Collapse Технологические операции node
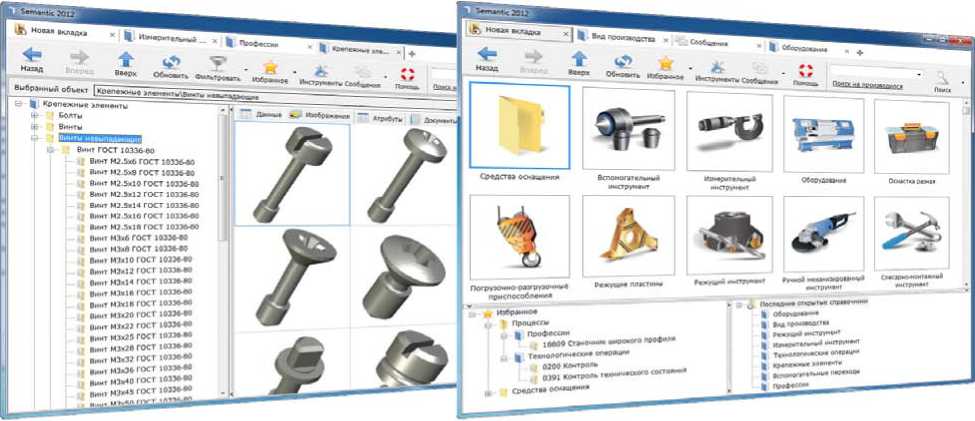Image resolution: width=975 pixels, height=421 pixels. coord(505,357)
